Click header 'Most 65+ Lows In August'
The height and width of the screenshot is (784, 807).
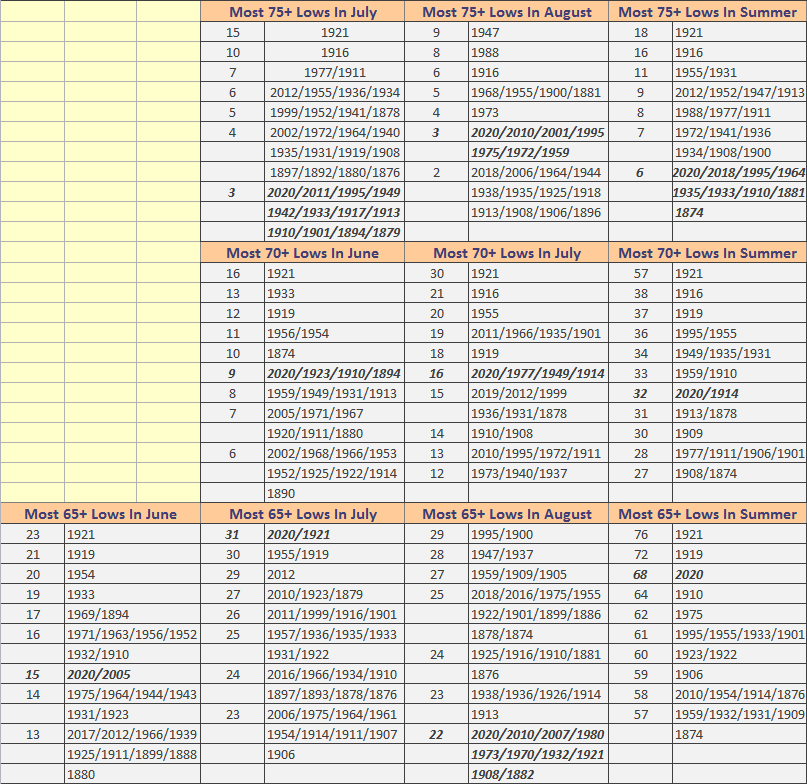[x=506, y=514]
